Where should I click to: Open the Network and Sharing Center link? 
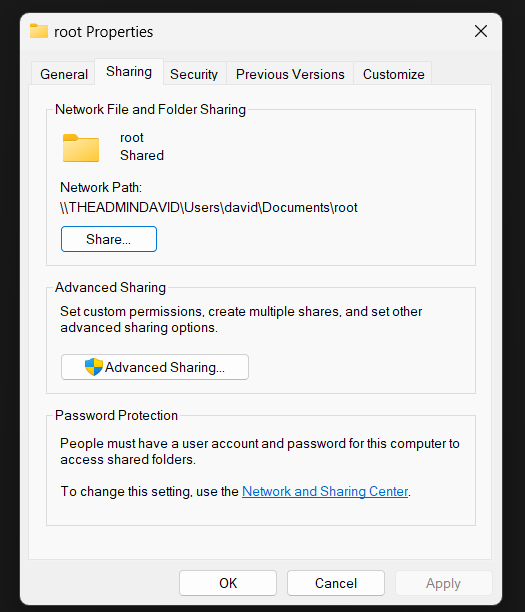[x=325, y=491]
